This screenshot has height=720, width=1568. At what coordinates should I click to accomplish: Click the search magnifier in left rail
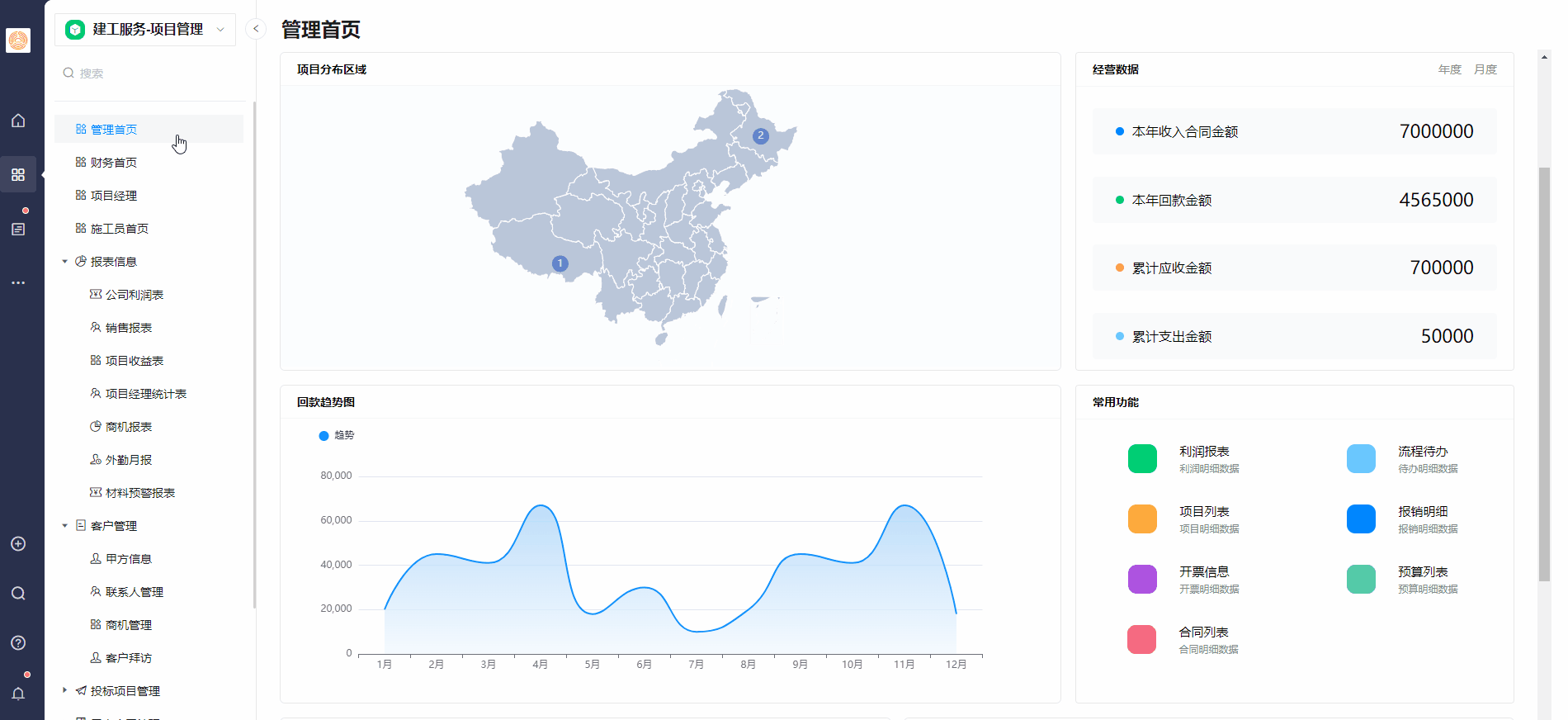(18, 594)
